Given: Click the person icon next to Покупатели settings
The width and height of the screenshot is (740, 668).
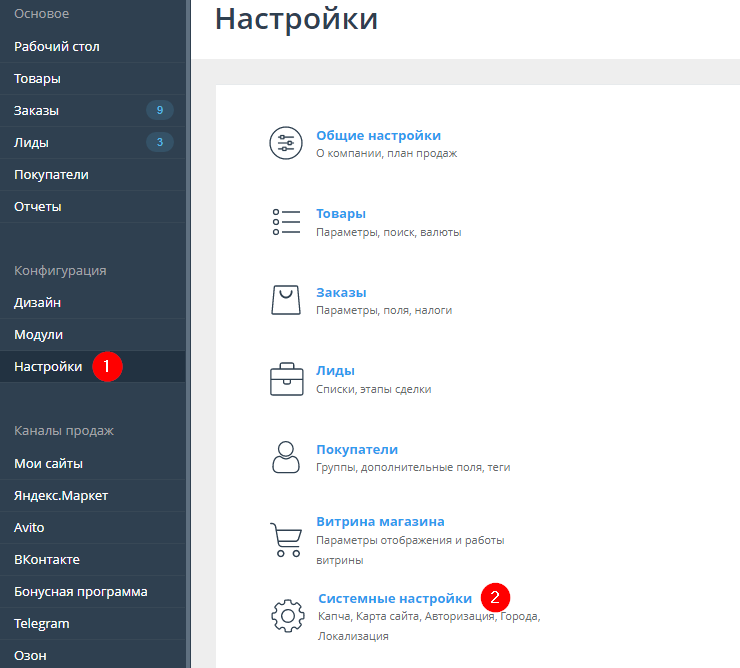Looking at the screenshot, I should [286, 457].
